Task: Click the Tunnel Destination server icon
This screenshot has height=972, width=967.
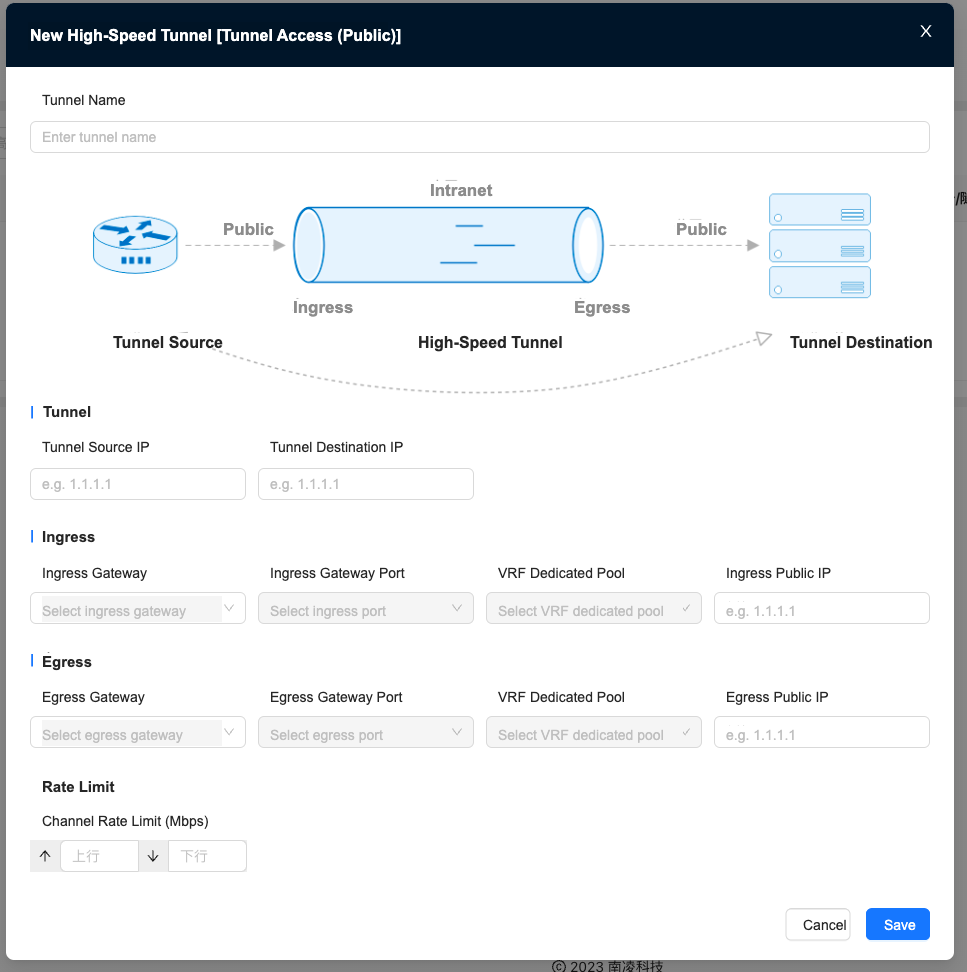Action: tap(819, 245)
